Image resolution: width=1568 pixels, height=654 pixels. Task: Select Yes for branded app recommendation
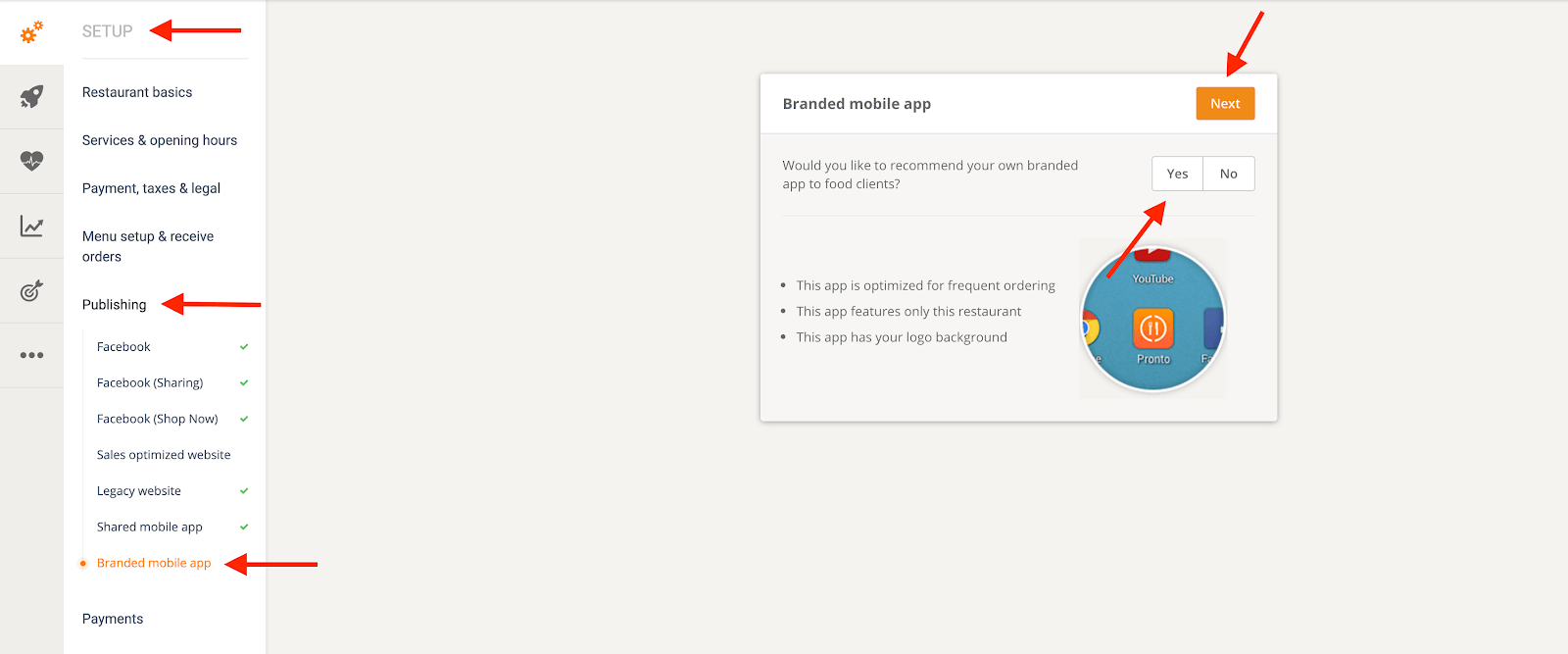1177,174
